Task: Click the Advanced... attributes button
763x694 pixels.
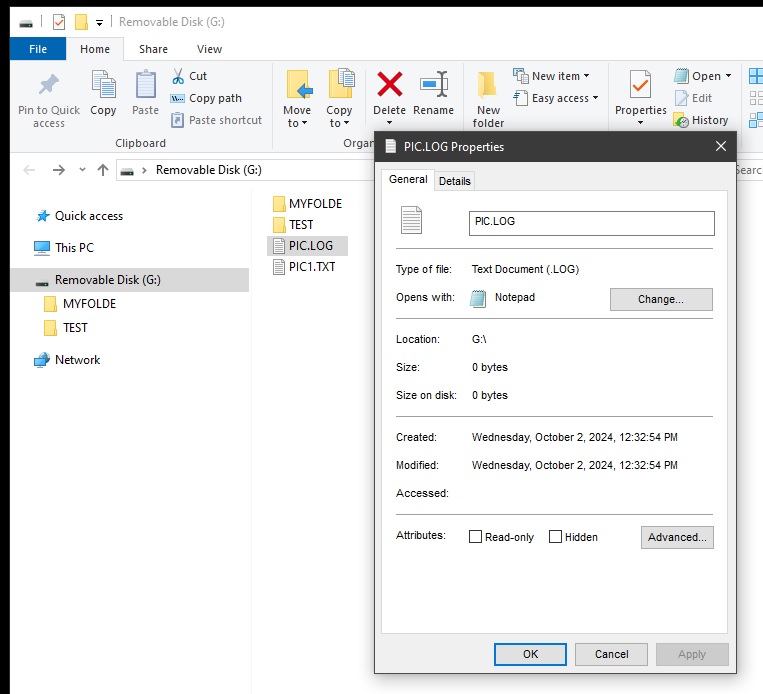Action: pyautogui.click(x=677, y=537)
